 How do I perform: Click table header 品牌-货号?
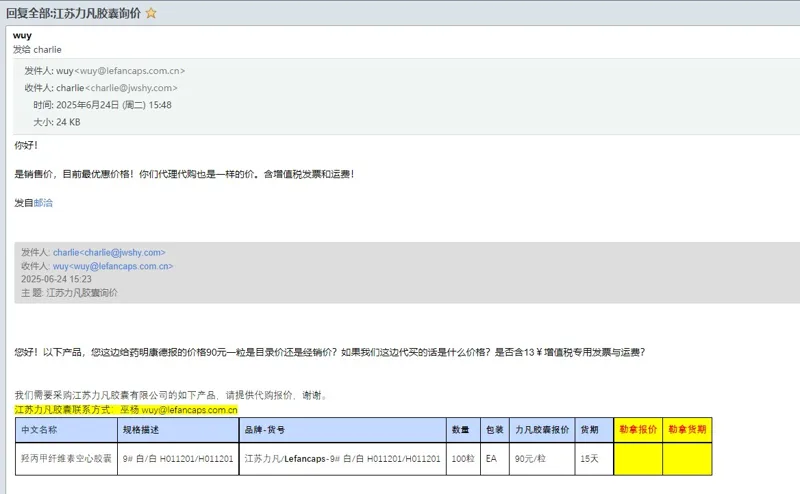tap(343, 430)
